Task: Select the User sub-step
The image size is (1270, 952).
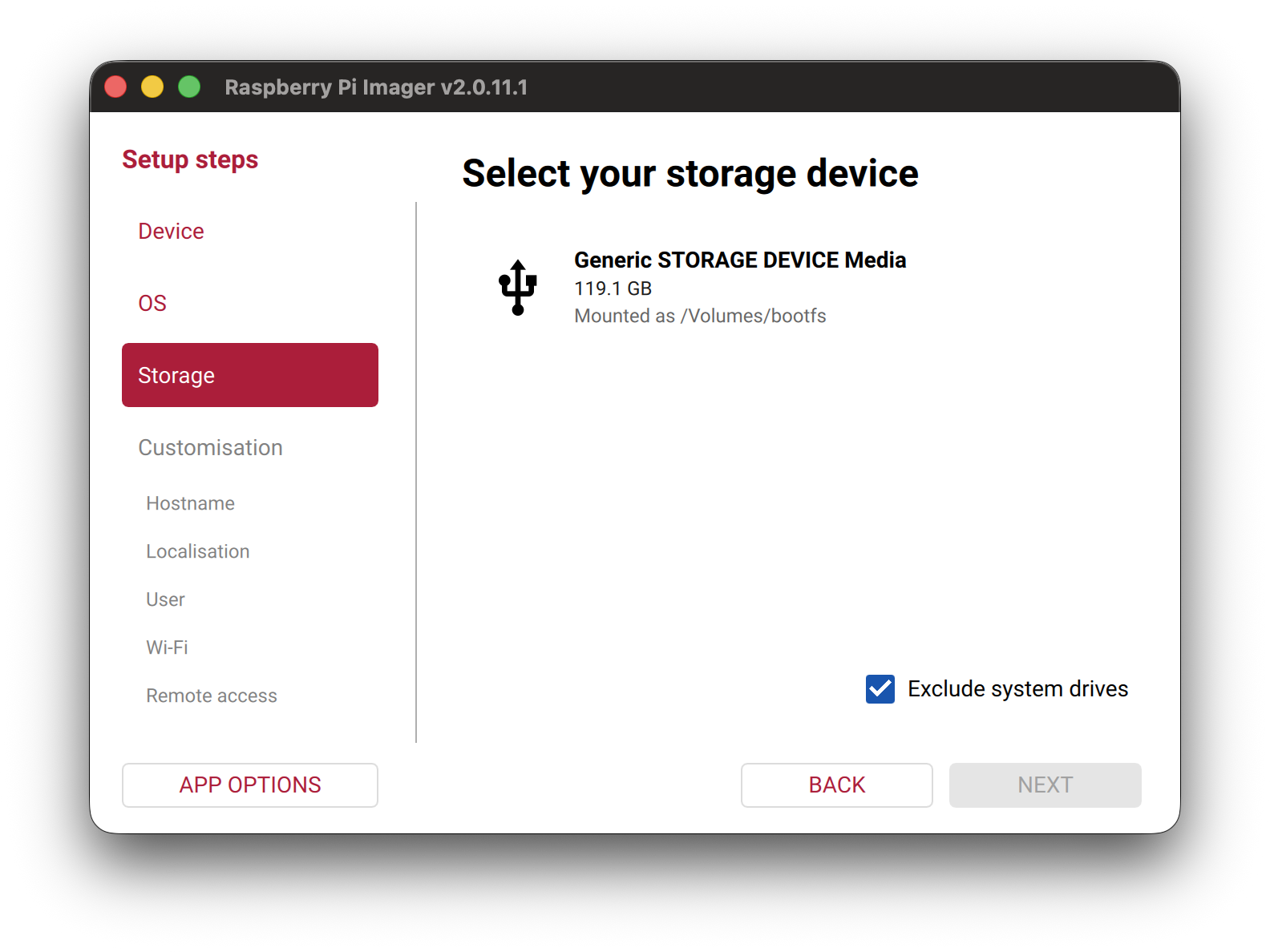Action: (165, 599)
